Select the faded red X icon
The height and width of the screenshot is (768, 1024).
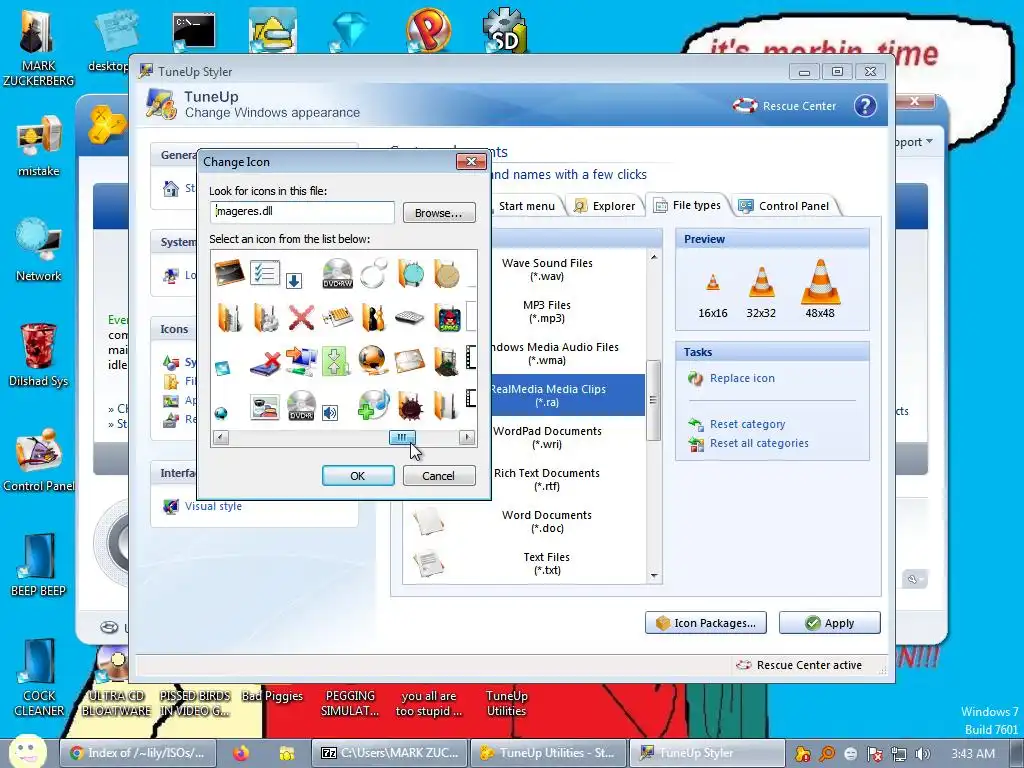(301, 318)
